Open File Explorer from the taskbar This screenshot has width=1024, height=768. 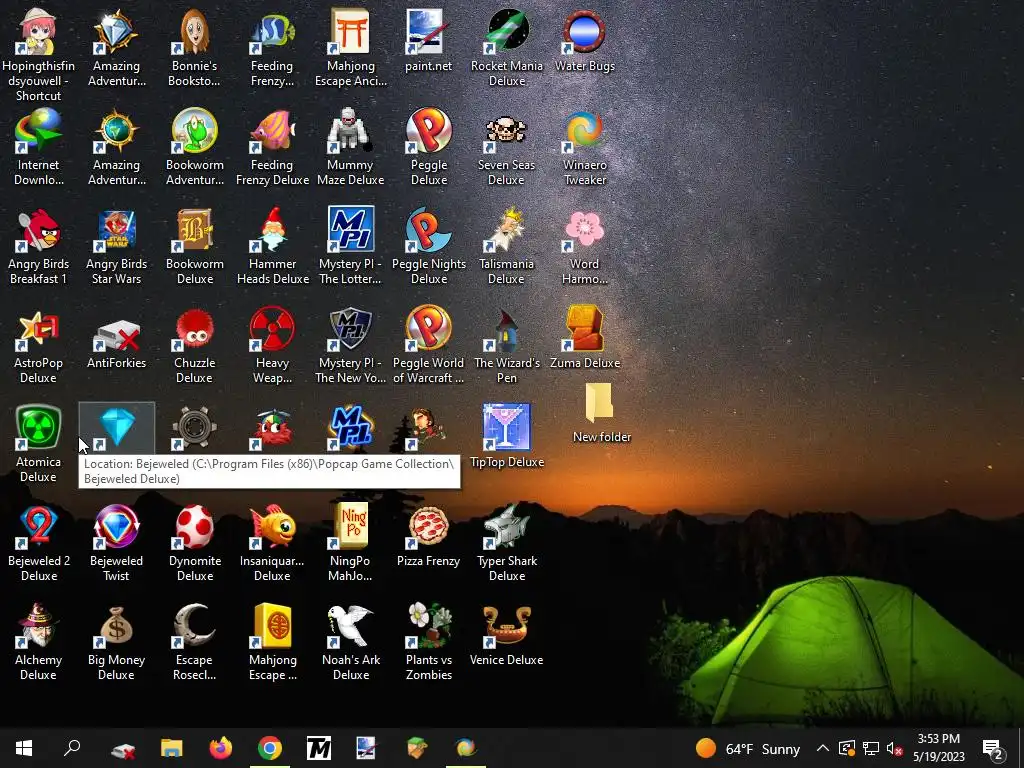pos(172,748)
